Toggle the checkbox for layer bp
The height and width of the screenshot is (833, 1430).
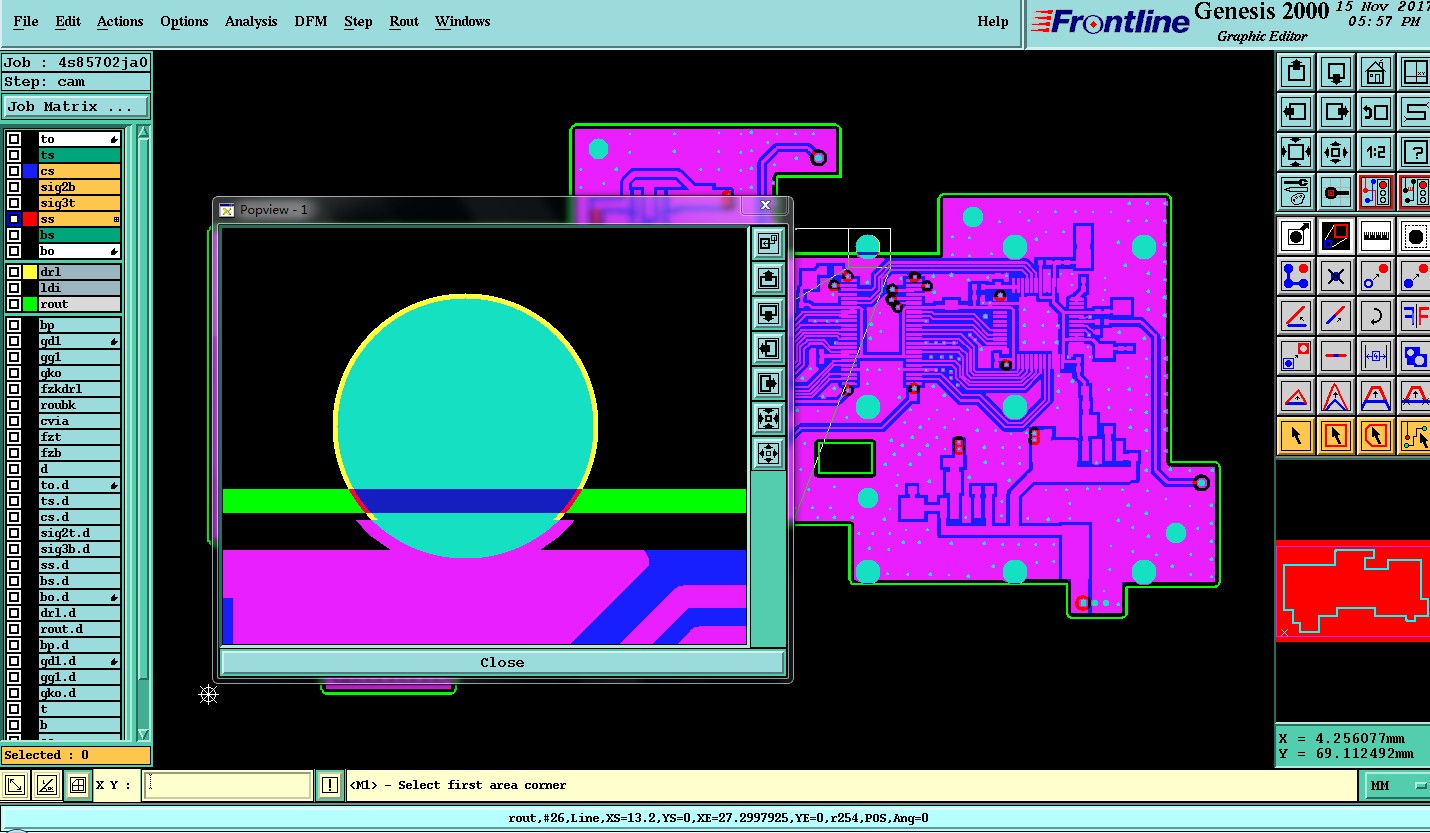tap(14, 325)
